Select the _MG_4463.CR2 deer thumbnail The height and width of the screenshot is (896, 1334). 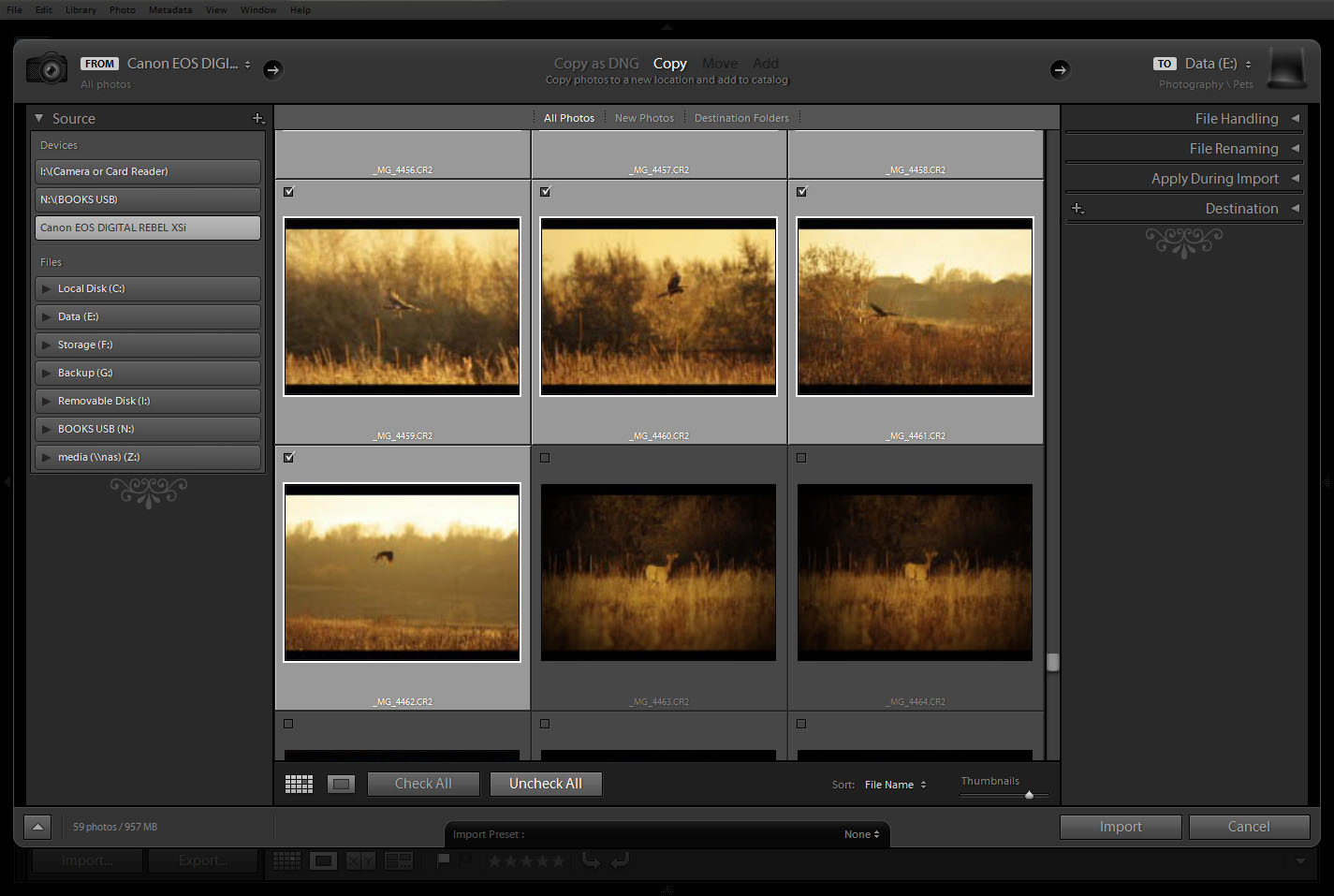[658, 572]
